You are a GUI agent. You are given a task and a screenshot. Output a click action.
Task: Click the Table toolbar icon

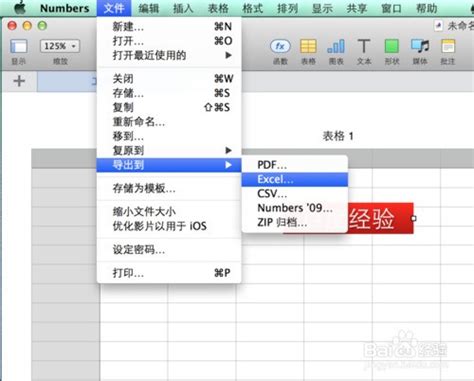tap(308, 47)
